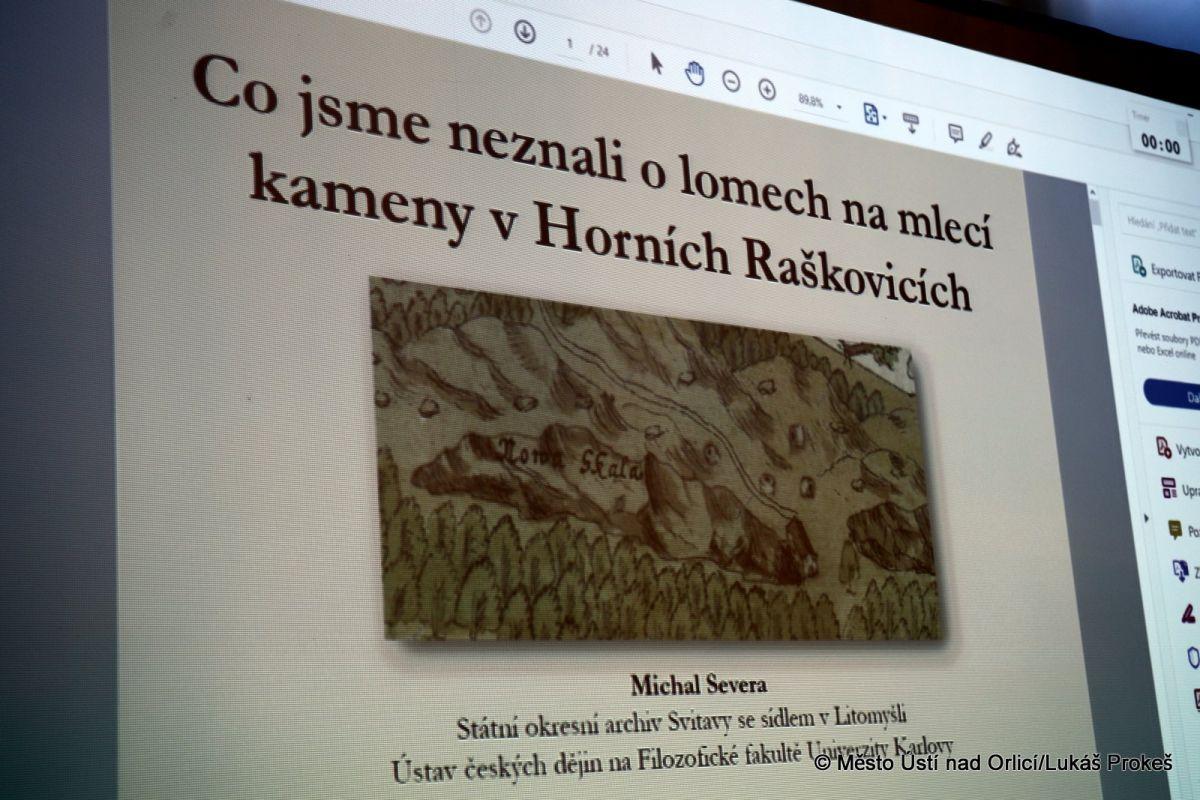The width and height of the screenshot is (1200, 800).
Task: Go to the next page with the down arrow
Action: point(525,32)
